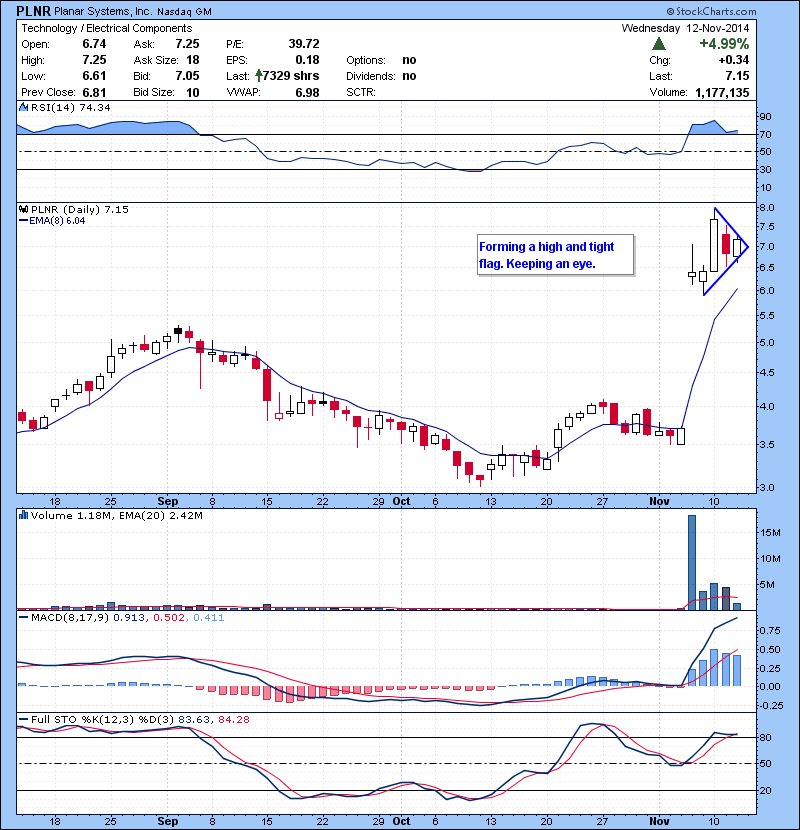Click the 90 label on the RSI axis
The height and width of the screenshot is (830, 800).
766,116
